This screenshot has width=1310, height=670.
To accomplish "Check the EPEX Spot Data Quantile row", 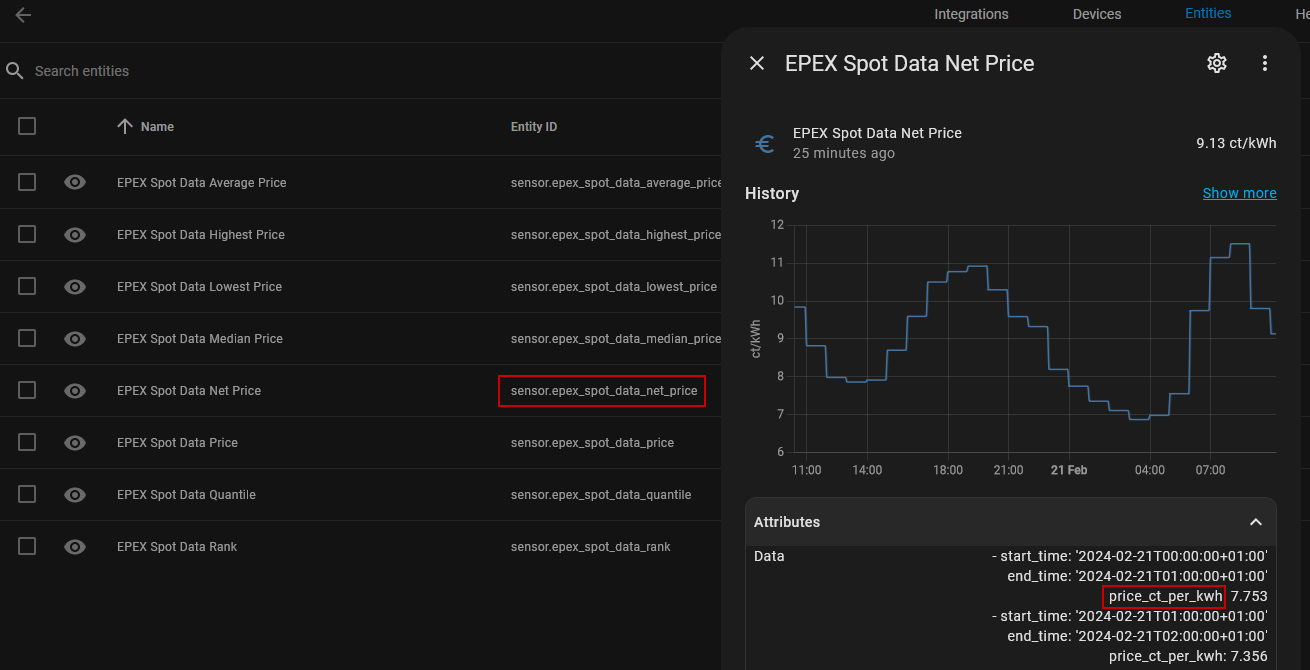I will pyautogui.click(x=27, y=494).
